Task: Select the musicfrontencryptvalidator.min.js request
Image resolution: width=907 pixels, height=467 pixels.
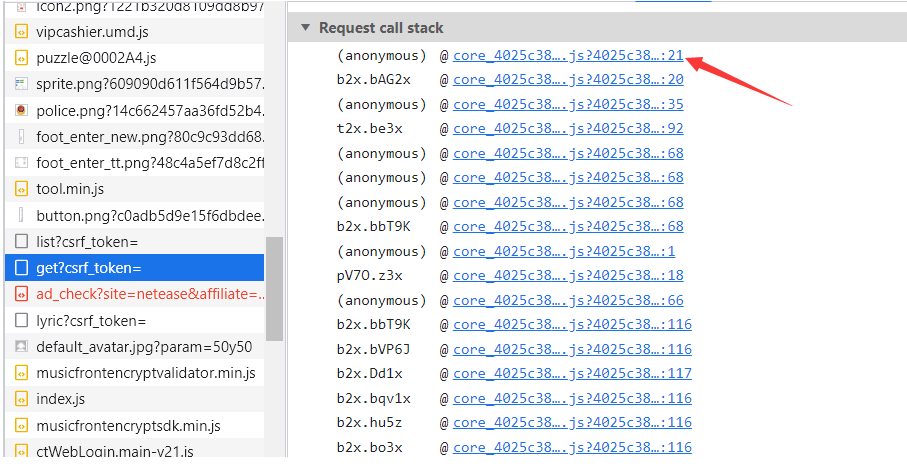Action: (x=146, y=373)
